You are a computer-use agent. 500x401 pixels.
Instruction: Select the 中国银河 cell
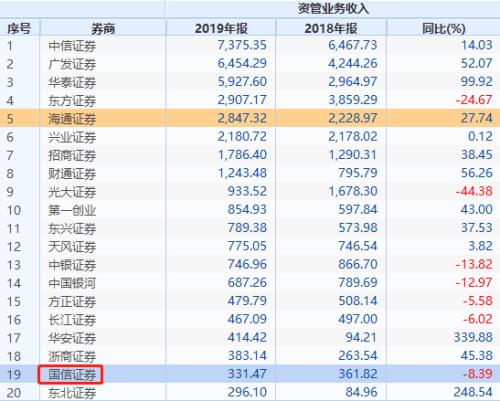tap(72, 283)
